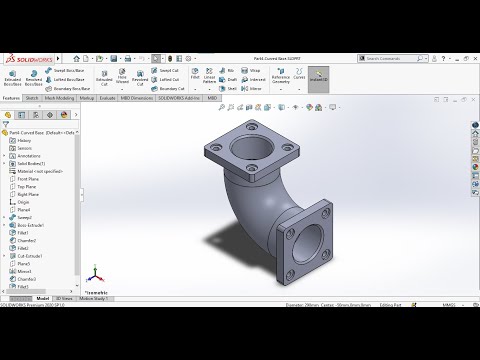The image size is (480, 360).
Task: Toggle the Instant3D button
Action: coord(319,79)
